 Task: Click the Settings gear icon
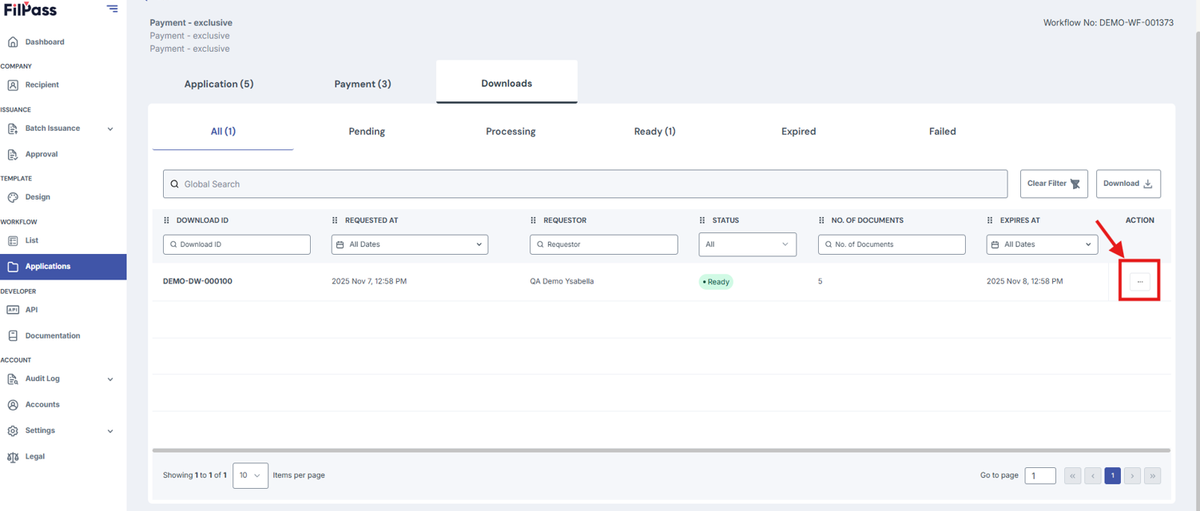13,430
